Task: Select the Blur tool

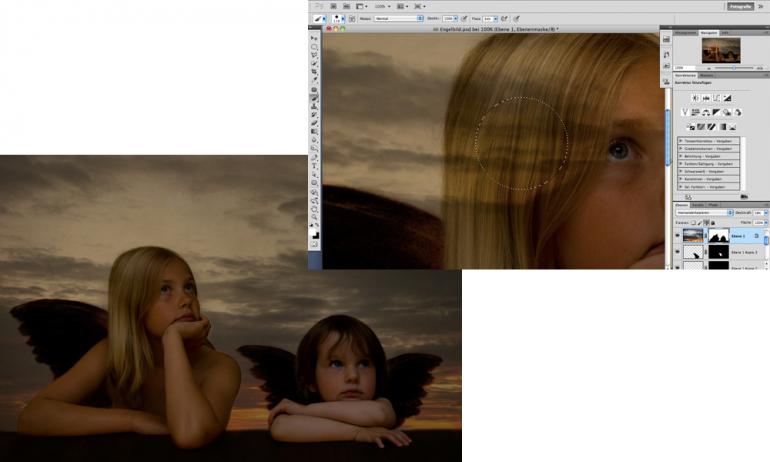Action: click(314, 140)
